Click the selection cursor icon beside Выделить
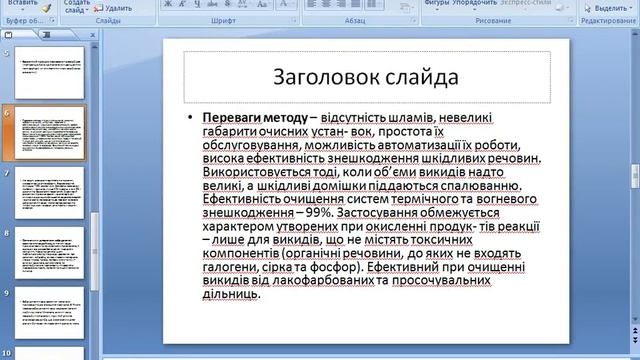The height and width of the screenshot is (360, 640). [x=587, y=8]
